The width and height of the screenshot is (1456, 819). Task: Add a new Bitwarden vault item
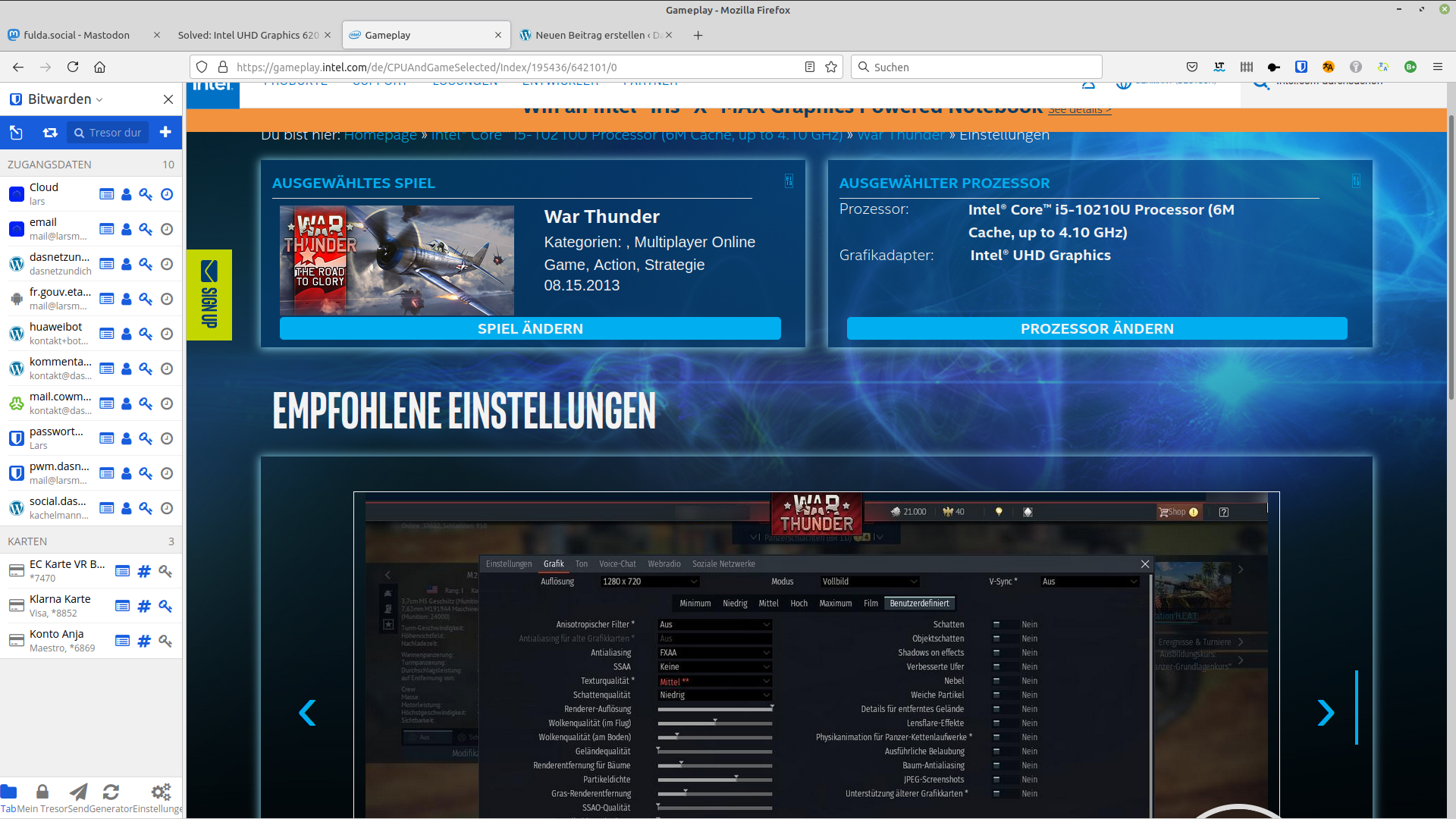coord(165,132)
